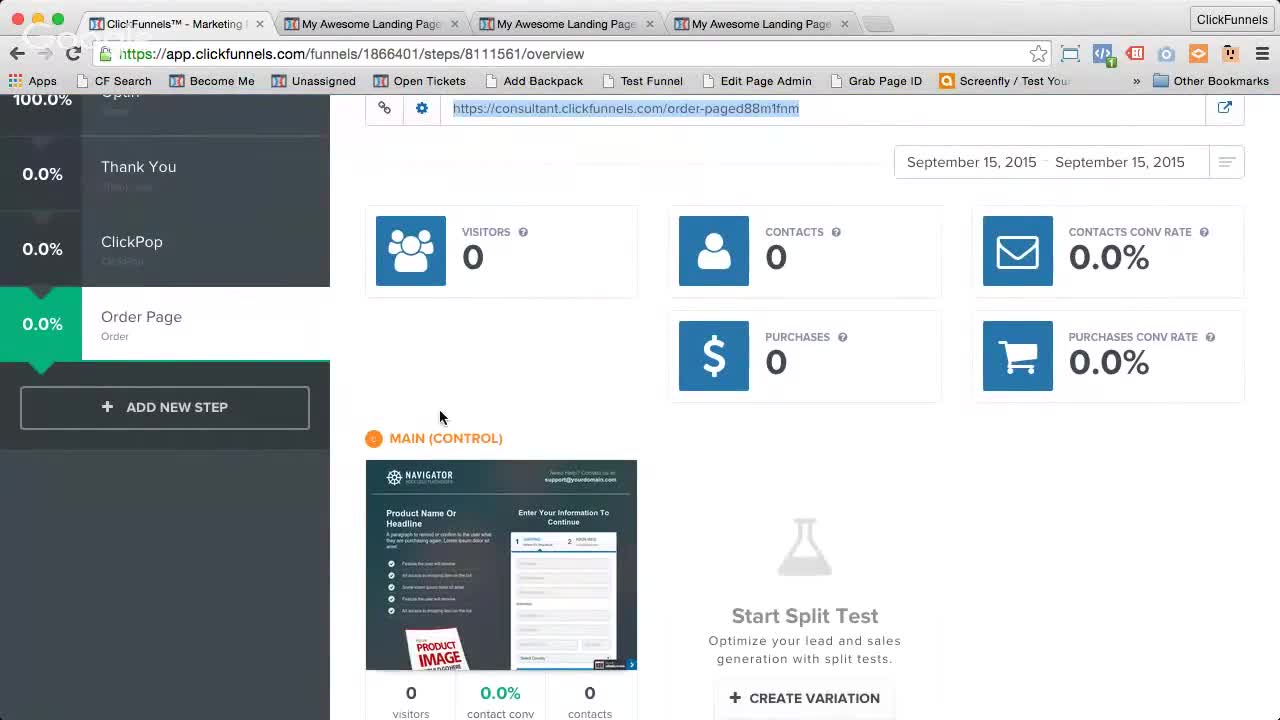Screen dimensions: 1280x720
Task: Open the Edit Page Admin bookmark
Action: (757, 81)
